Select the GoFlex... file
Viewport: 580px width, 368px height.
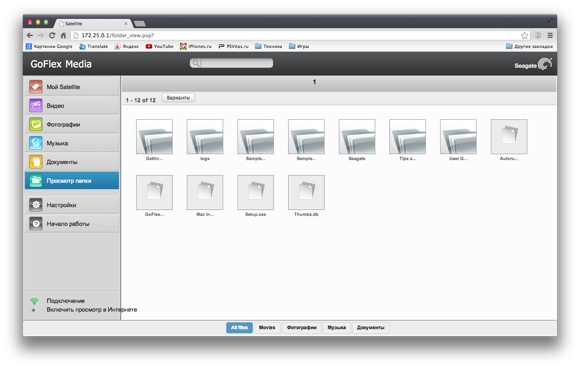pyautogui.click(x=154, y=192)
